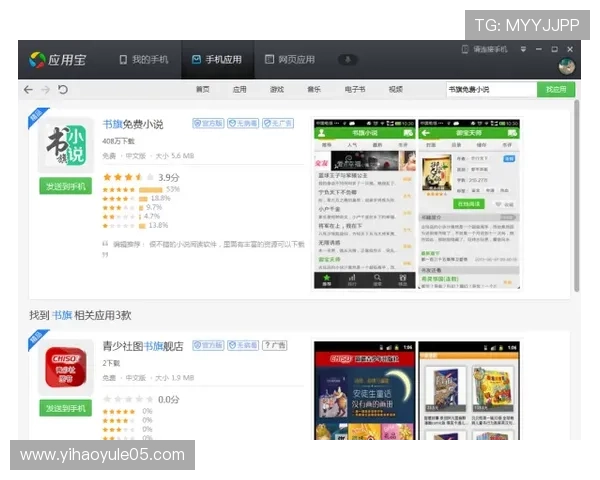Open CHISO dark moon screenshot thumbnail
Screen dimensions: 600x480
[x=365, y=390]
